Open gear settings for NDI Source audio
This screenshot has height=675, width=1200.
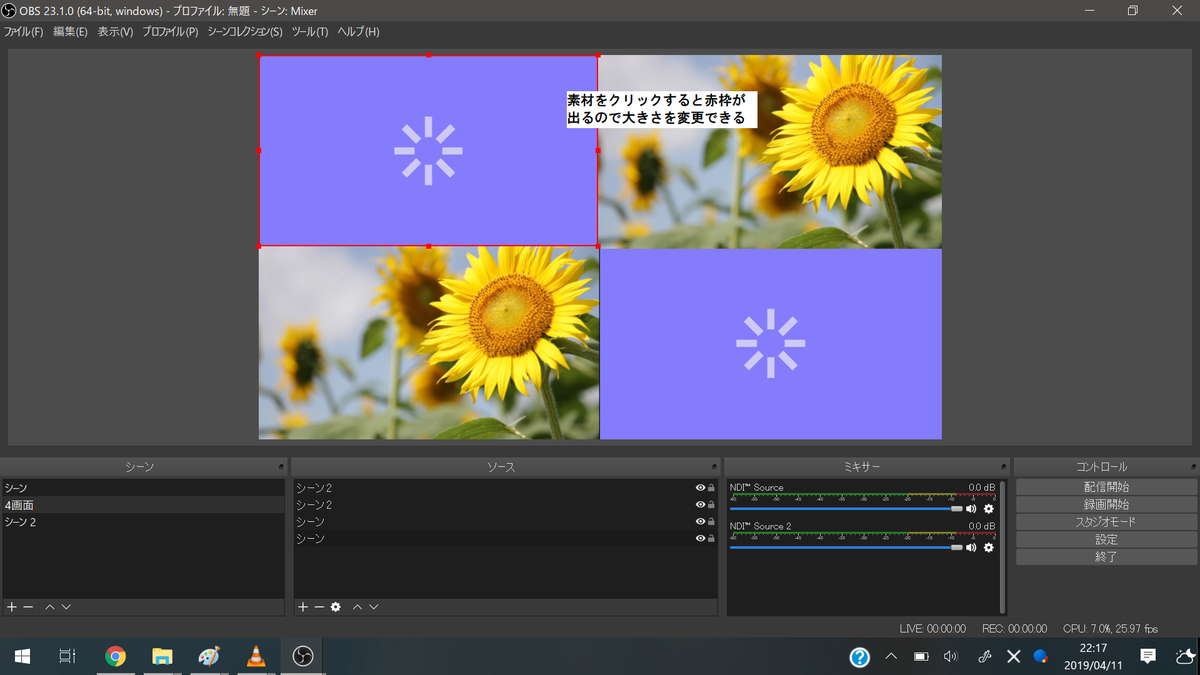(989, 509)
